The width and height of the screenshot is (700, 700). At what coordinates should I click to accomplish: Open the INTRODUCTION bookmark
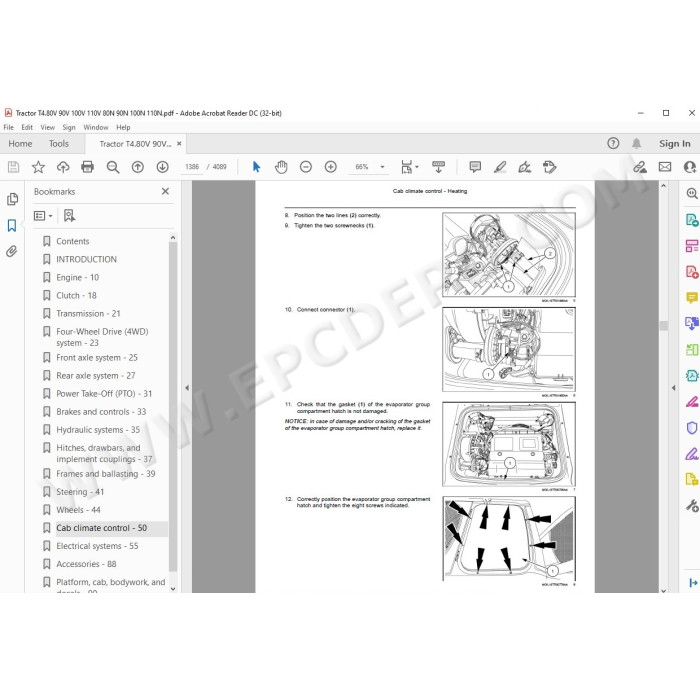86,259
